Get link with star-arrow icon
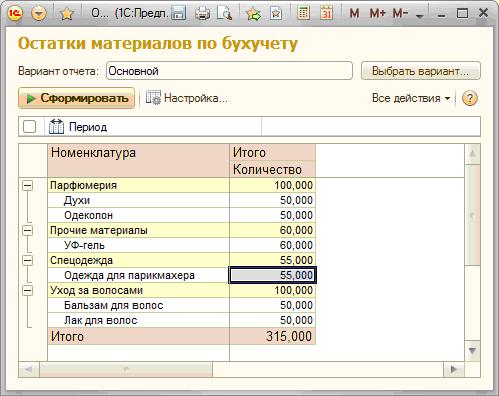 253,14
